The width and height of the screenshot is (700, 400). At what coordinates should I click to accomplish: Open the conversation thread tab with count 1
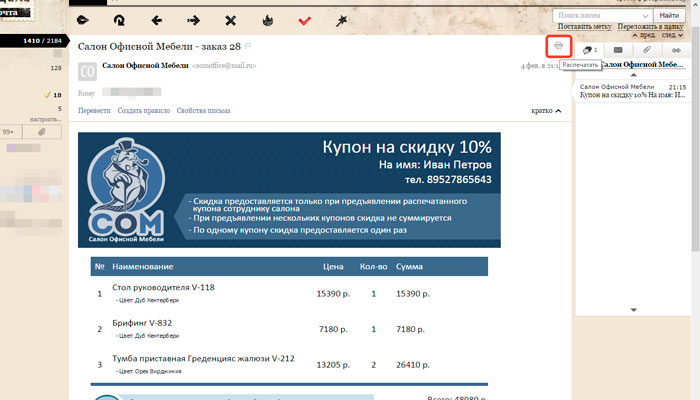(x=590, y=50)
